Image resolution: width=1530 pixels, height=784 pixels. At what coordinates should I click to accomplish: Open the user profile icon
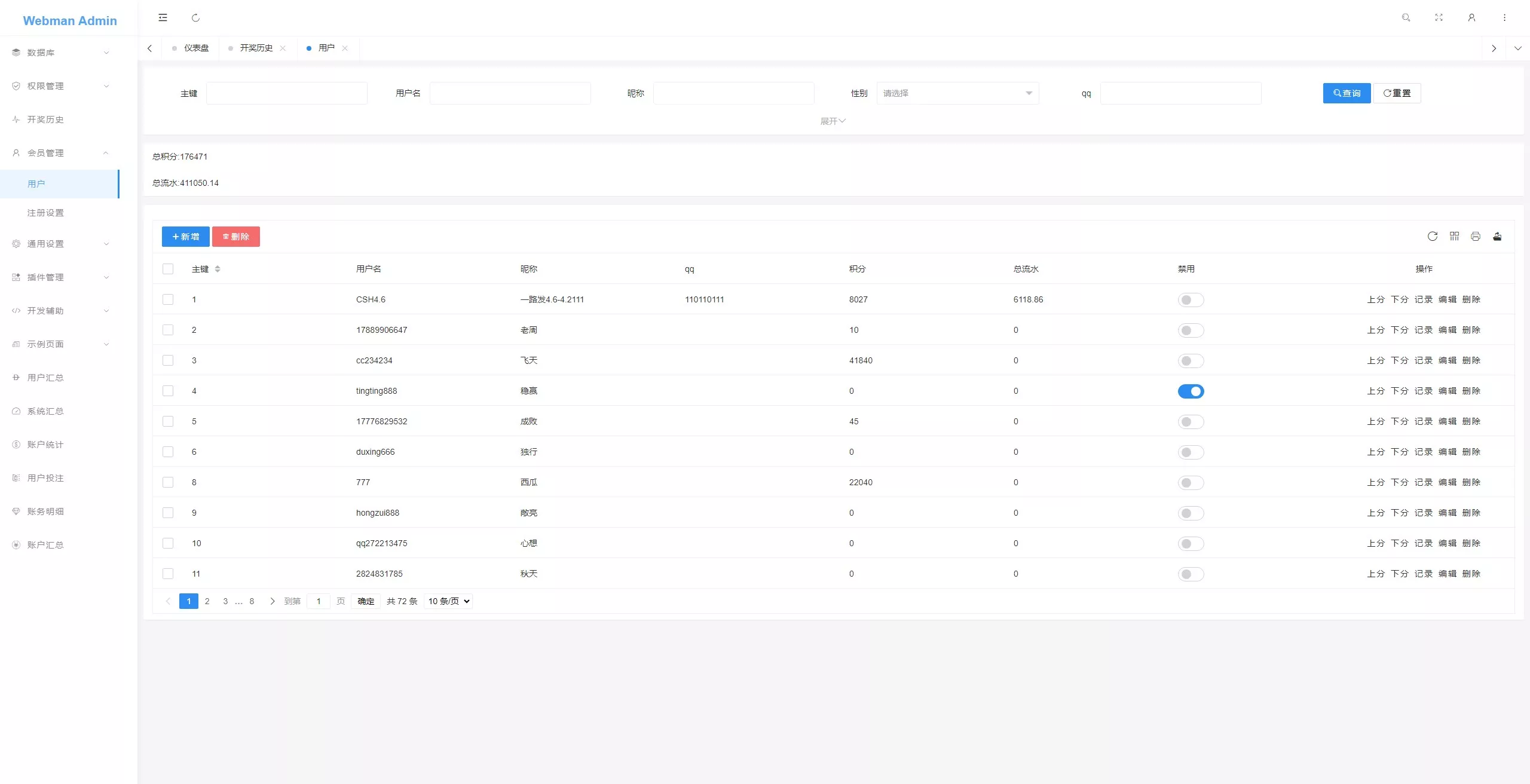(1471, 18)
